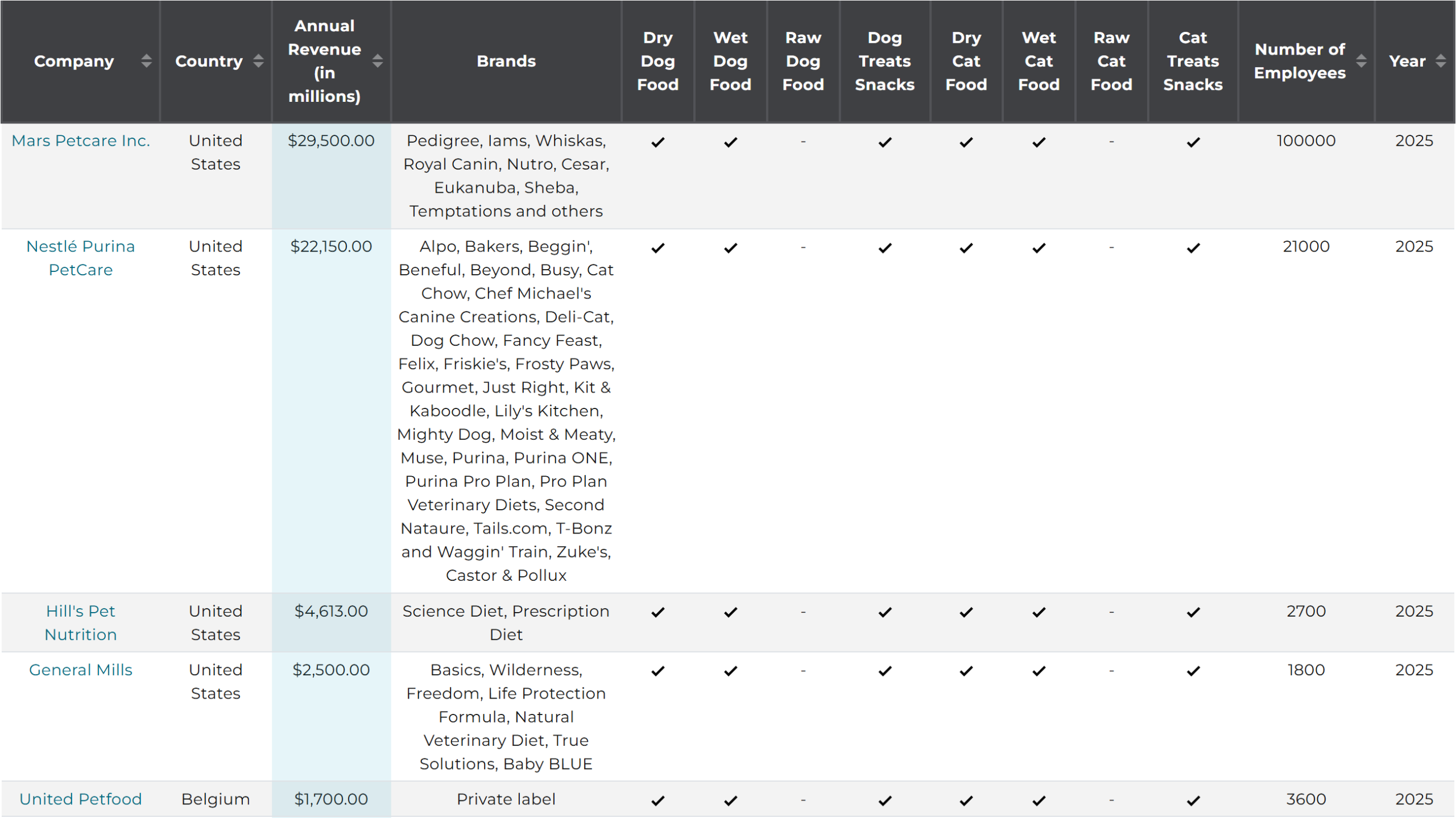Click the Belgium country cell
Viewport: 1456px width, 818px height.
pyautogui.click(x=216, y=799)
